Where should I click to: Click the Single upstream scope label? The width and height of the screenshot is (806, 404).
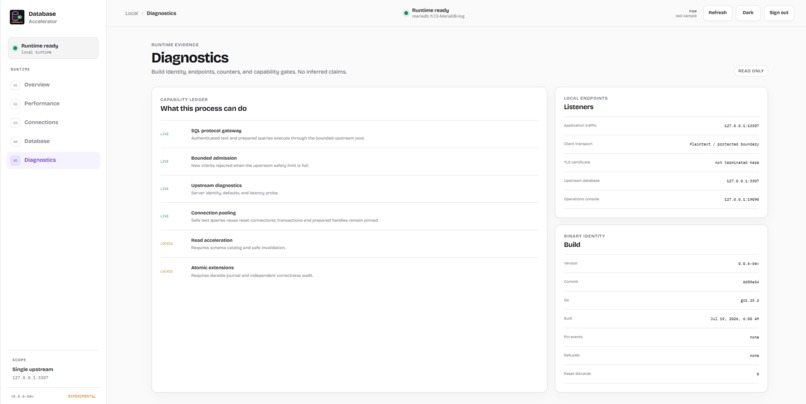point(33,369)
